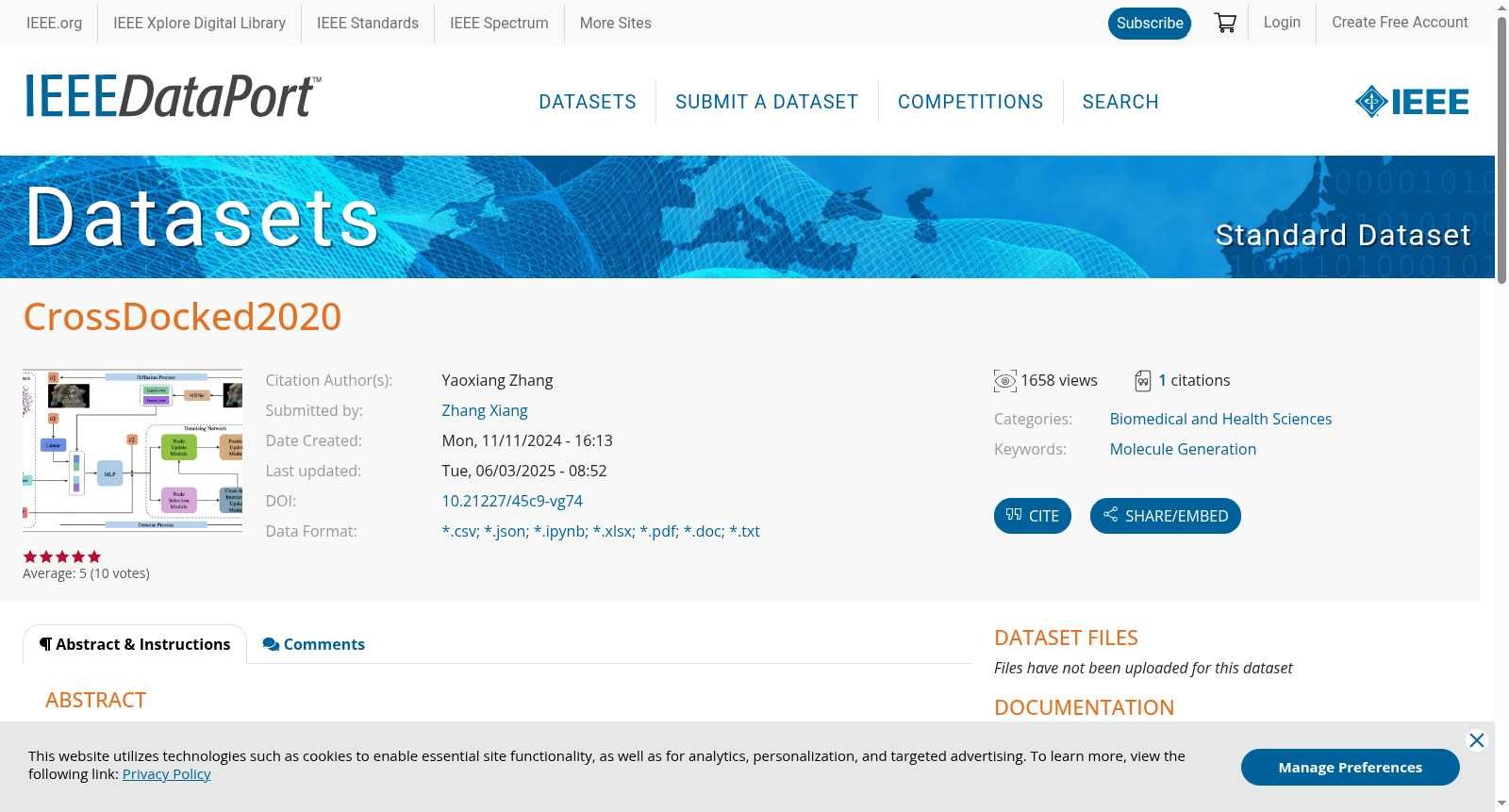Click the 'Yaoxiang Zhang' author name
The height and width of the screenshot is (812, 1509).
(x=498, y=380)
